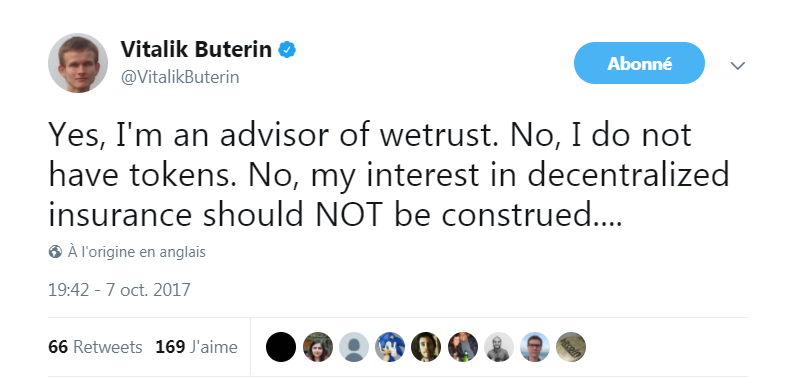Open the grayscale bearded man avatar
This screenshot has height=377, width=787.
[x=498, y=347]
